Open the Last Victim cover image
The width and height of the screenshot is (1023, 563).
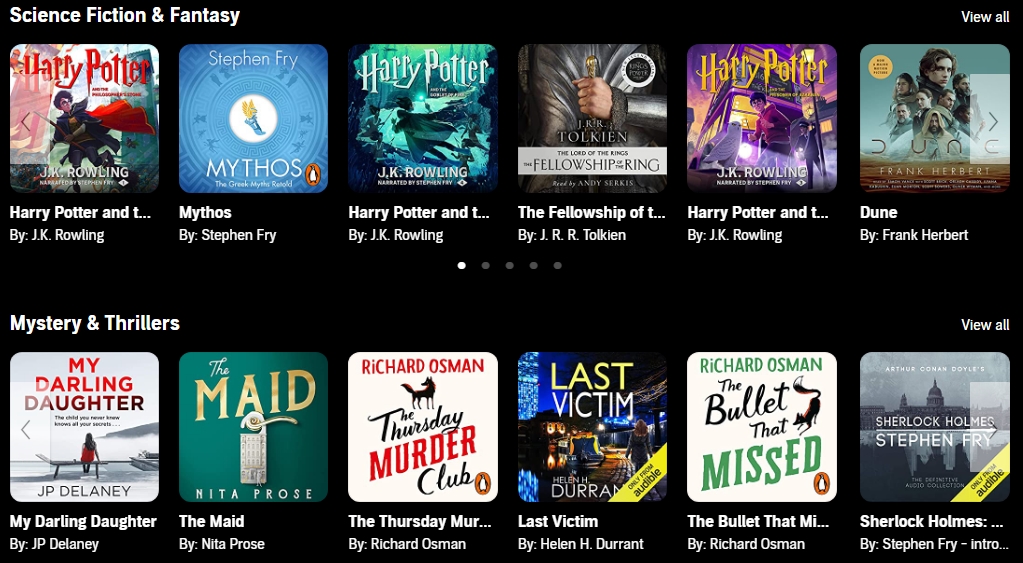[592, 427]
